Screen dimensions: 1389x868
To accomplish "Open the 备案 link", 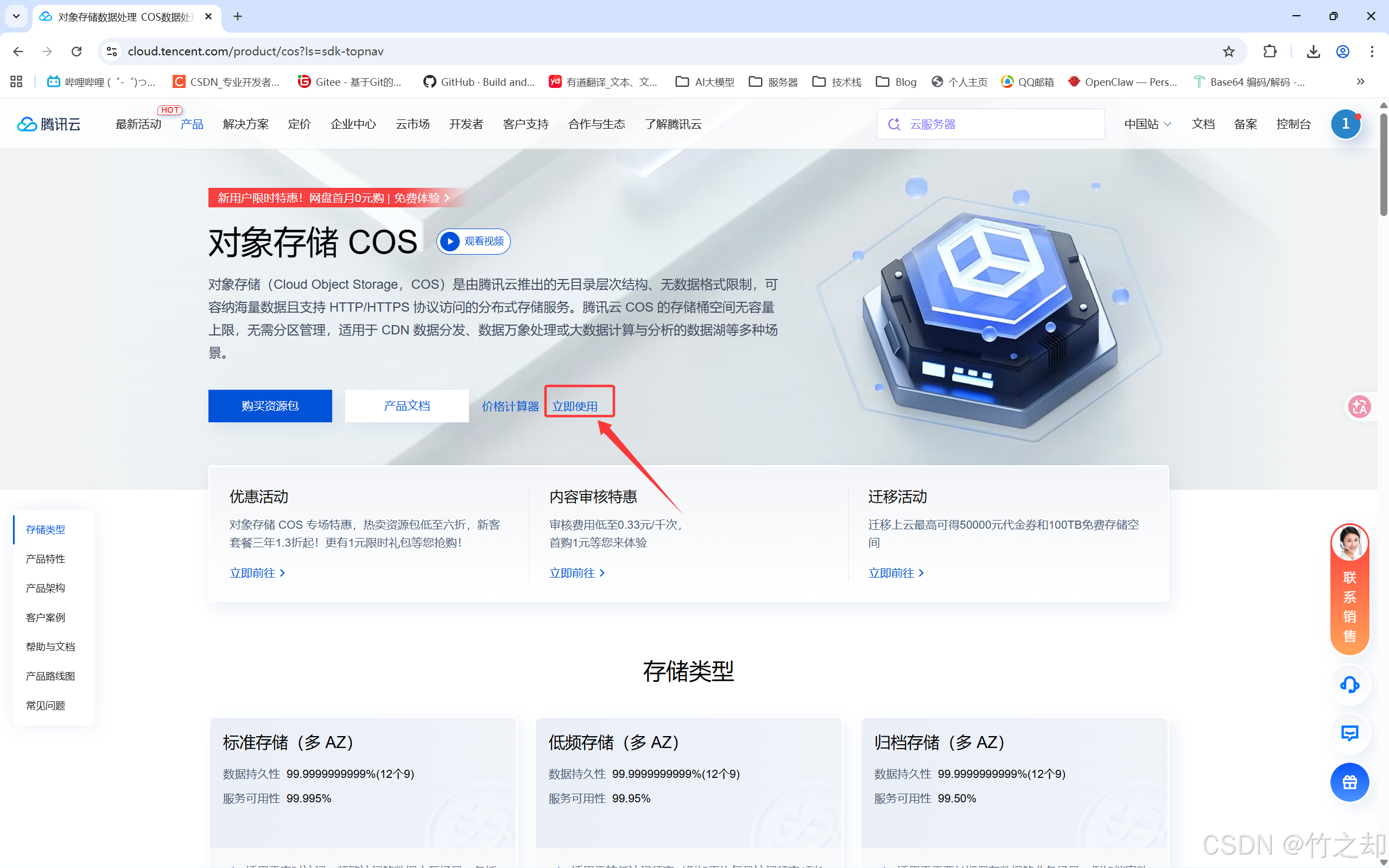I will pyautogui.click(x=1246, y=124).
